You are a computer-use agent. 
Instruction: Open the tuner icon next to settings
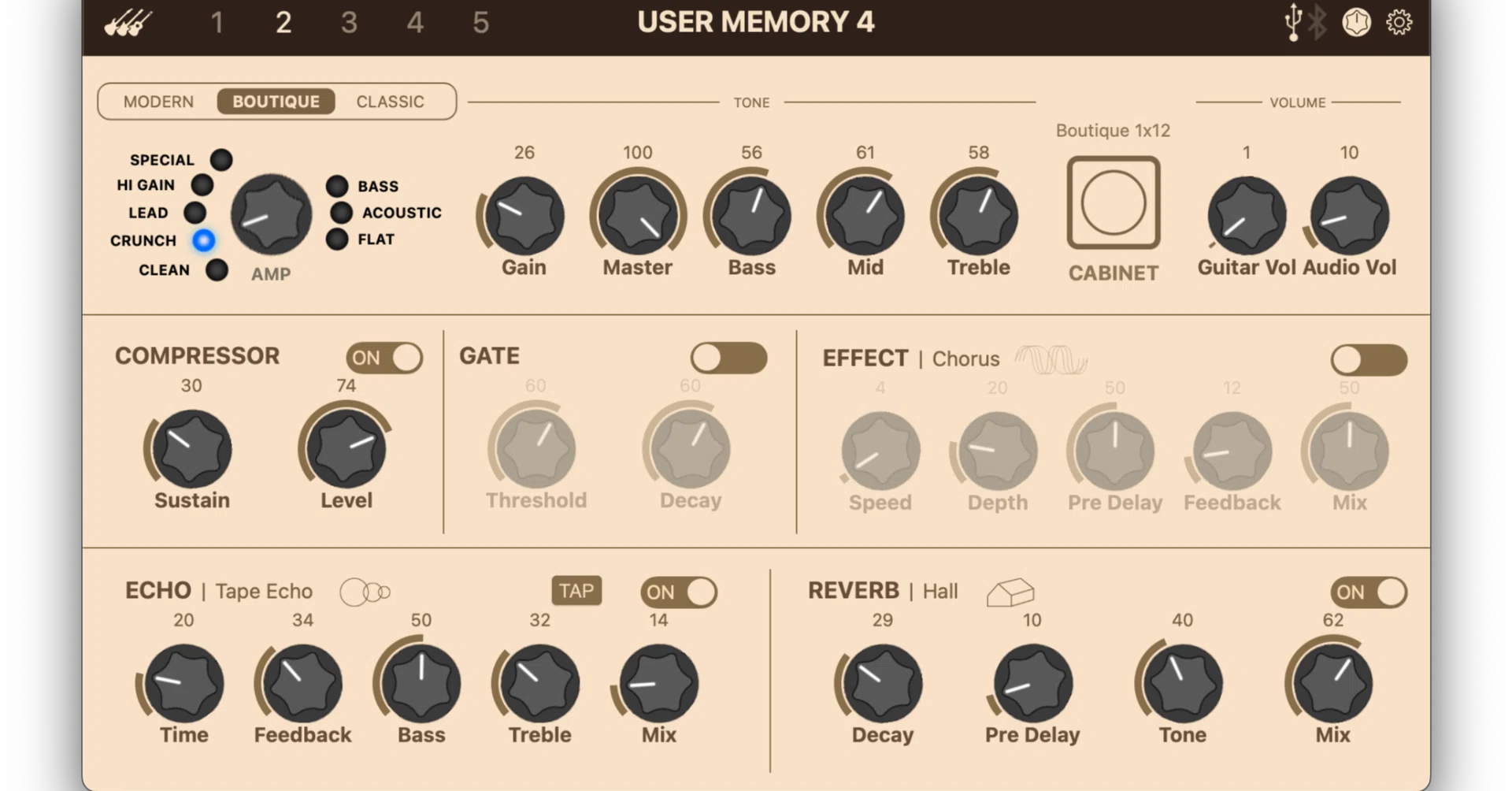1356,22
